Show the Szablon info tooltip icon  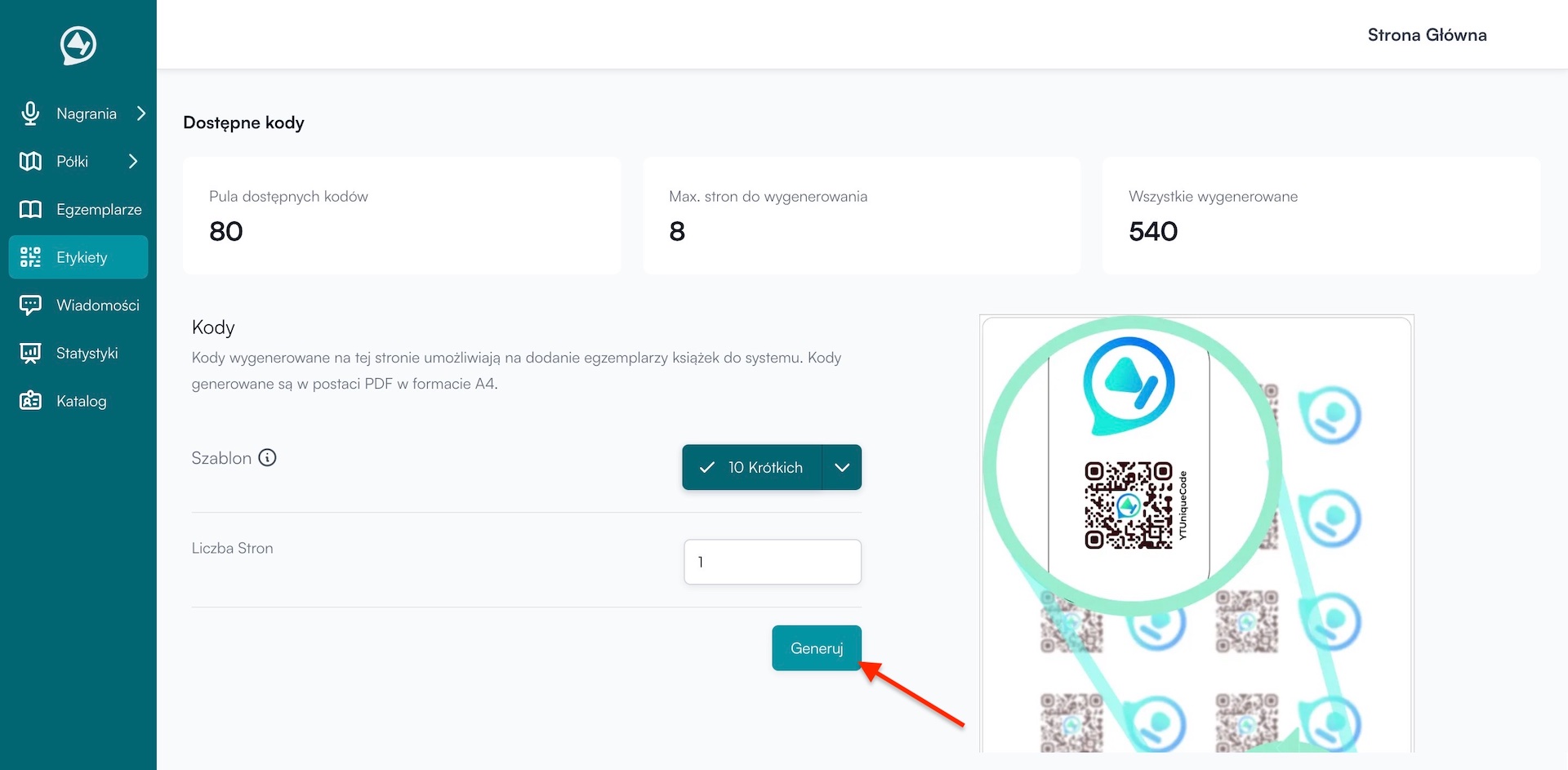pyautogui.click(x=267, y=458)
